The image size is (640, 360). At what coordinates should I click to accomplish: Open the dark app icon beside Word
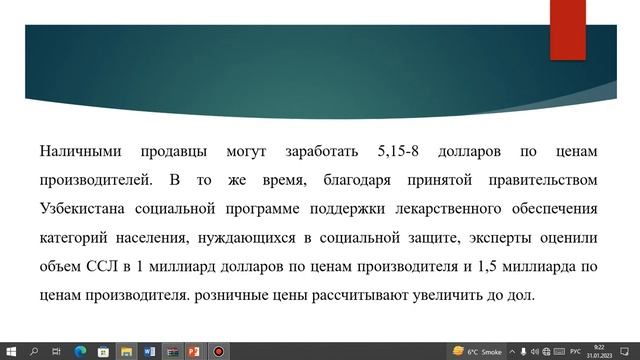tap(172, 351)
